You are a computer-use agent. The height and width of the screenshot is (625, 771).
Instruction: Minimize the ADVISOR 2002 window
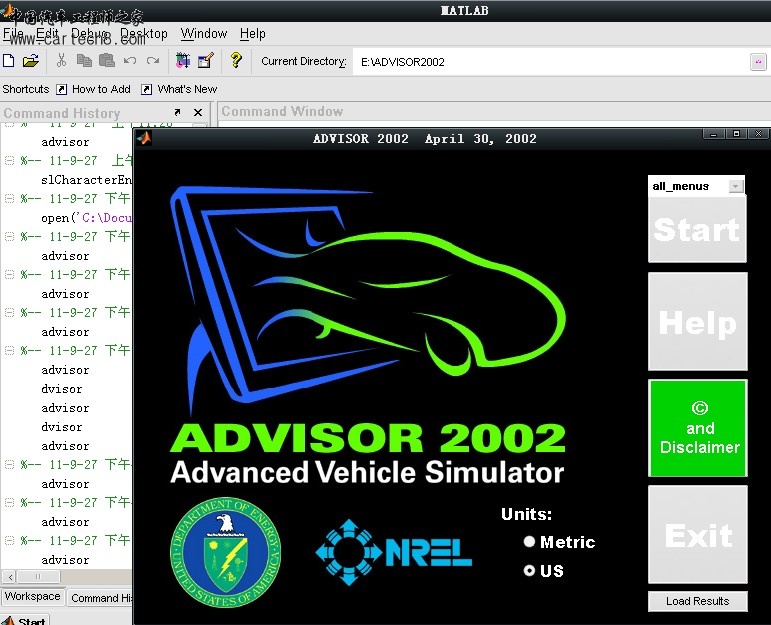713,134
